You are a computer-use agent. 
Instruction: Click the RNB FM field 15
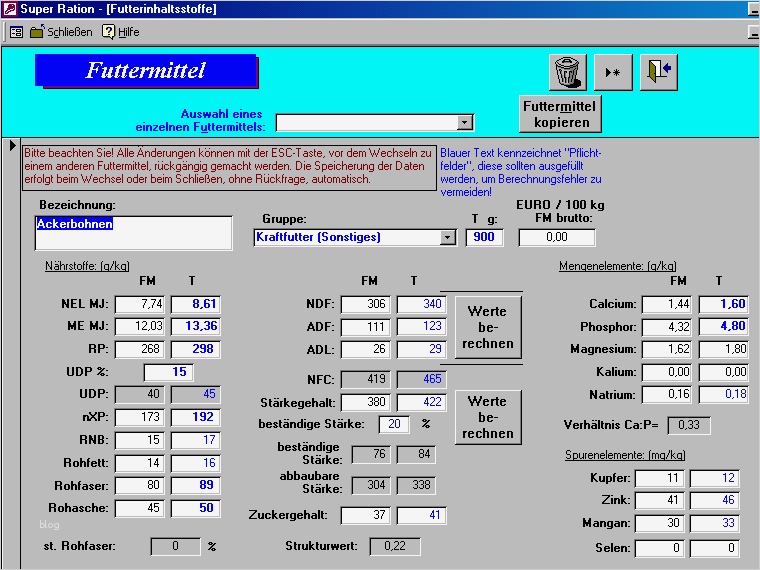click(140, 440)
